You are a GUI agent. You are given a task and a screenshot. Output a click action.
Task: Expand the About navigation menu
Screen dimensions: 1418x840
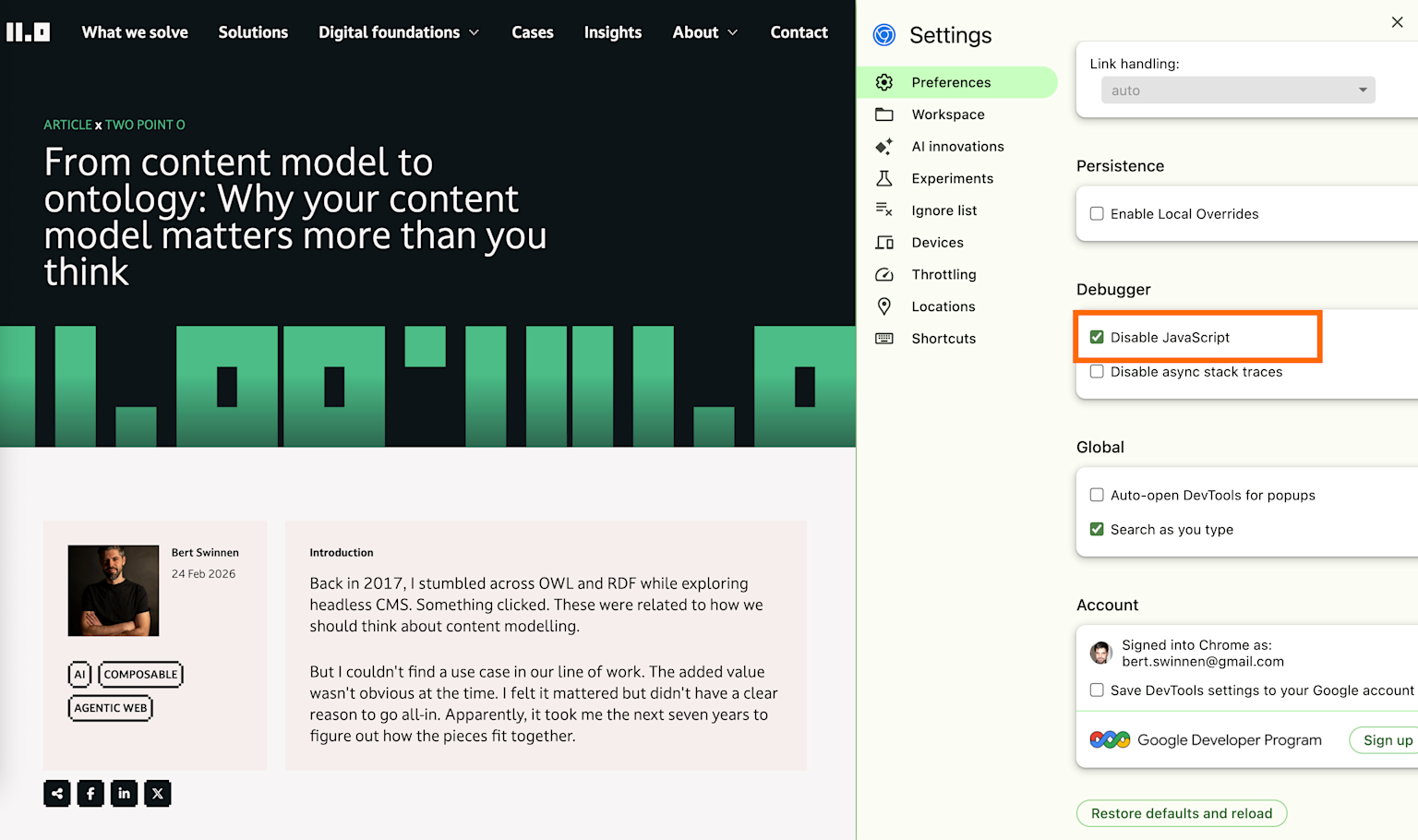[x=704, y=31]
